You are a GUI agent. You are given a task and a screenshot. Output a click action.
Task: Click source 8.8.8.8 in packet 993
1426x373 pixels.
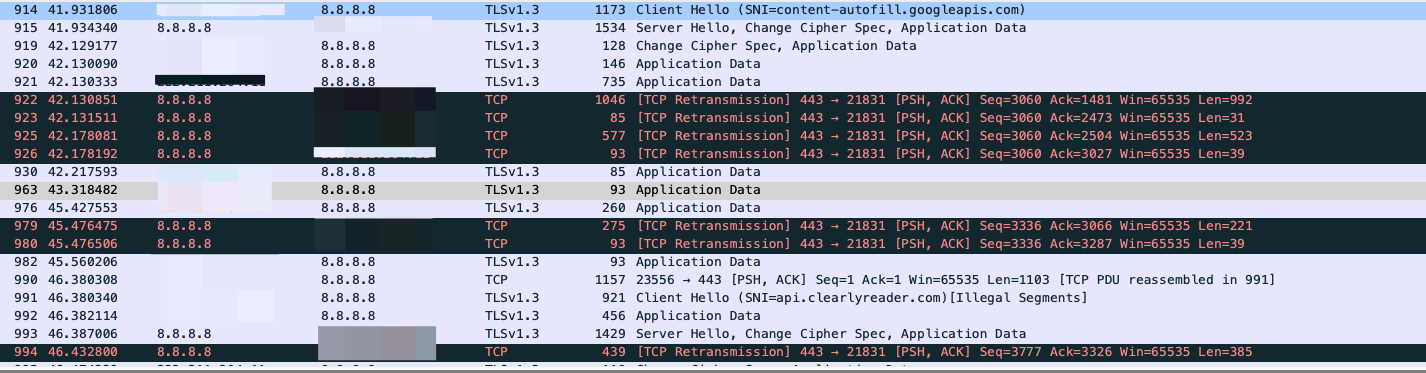click(x=184, y=334)
